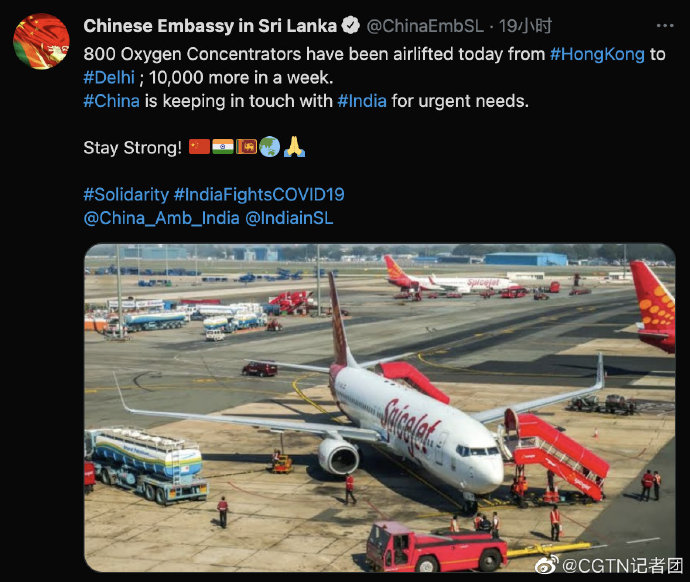Open the SpiceJet airplane photo
This screenshot has height=582, width=690.
point(380,407)
